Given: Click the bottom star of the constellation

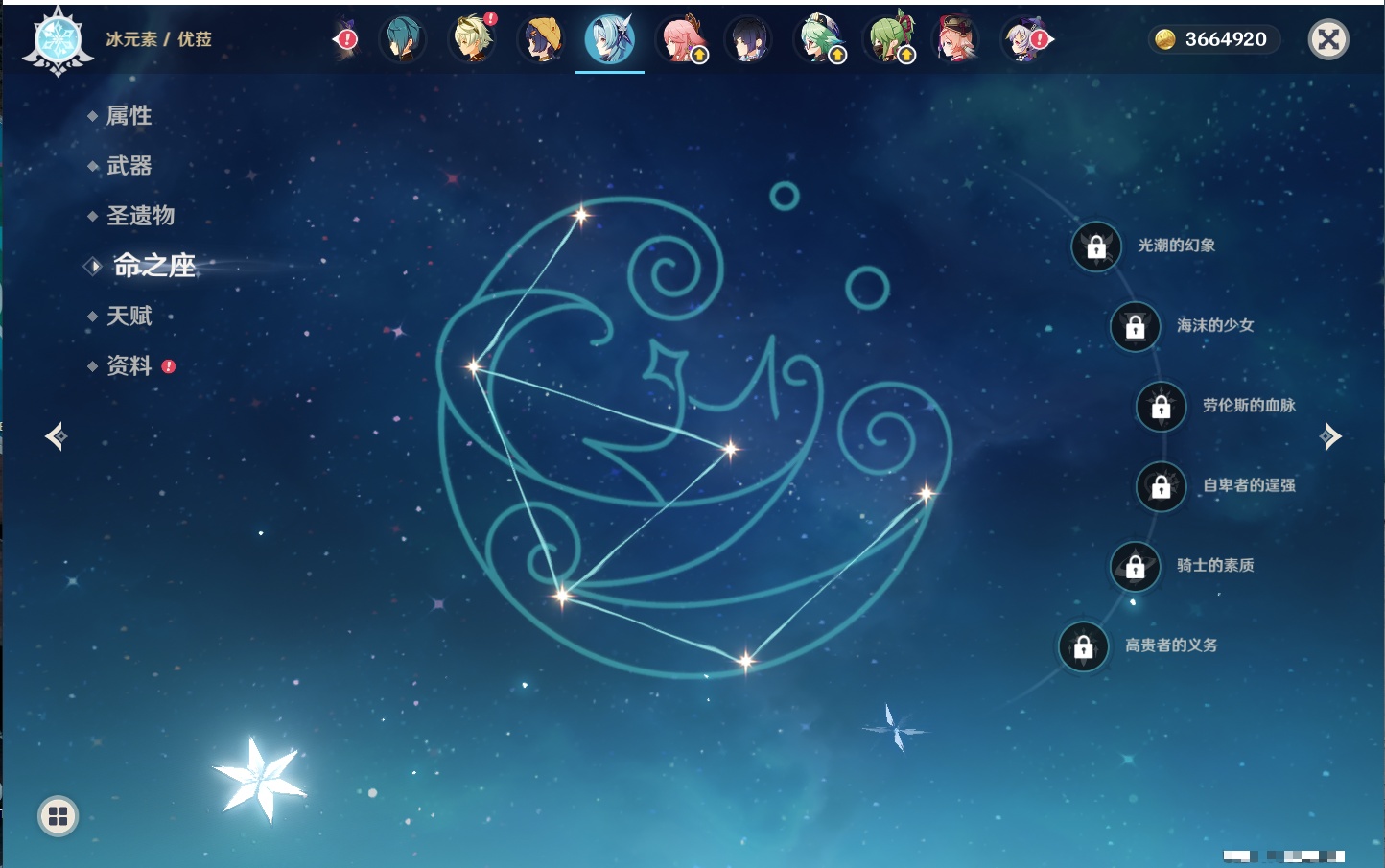Looking at the screenshot, I should click(745, 660).
